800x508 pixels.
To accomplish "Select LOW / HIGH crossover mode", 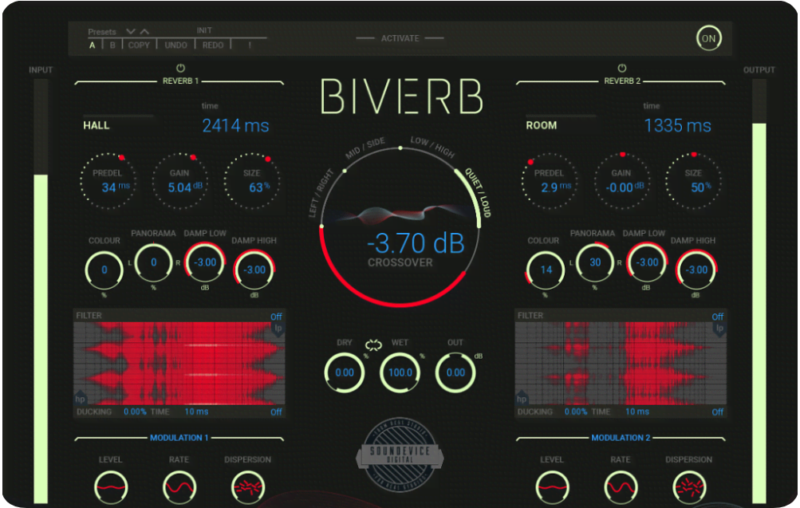I will pos(433,147).
